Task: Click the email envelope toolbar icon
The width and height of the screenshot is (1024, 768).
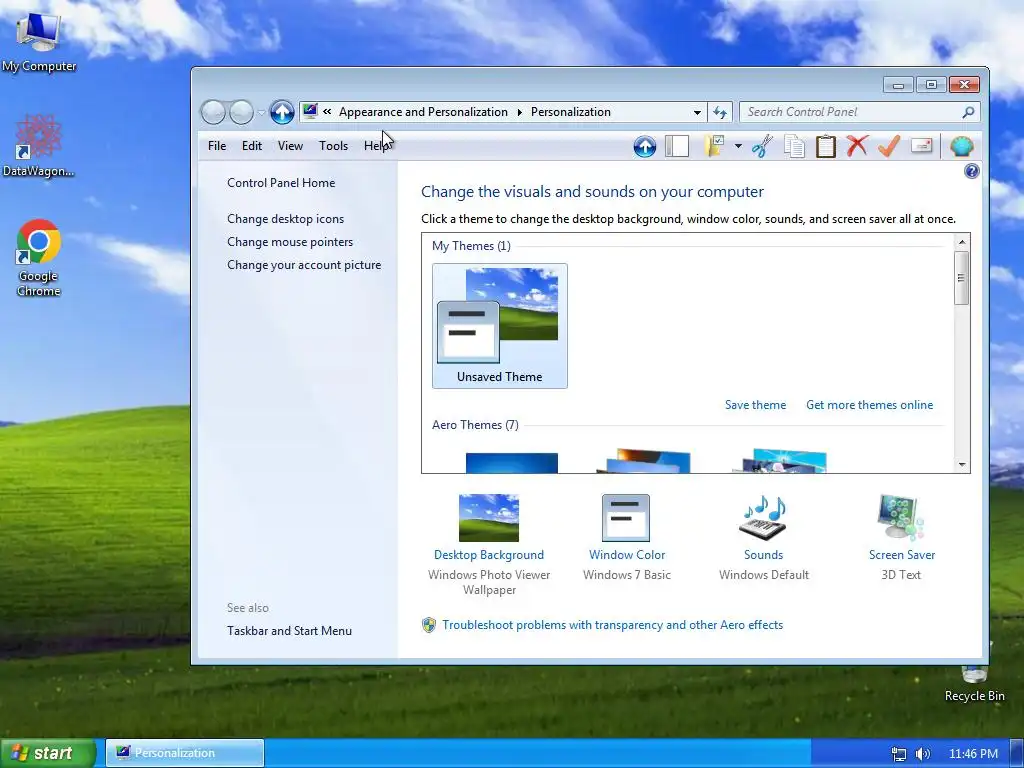Action: 921,146
